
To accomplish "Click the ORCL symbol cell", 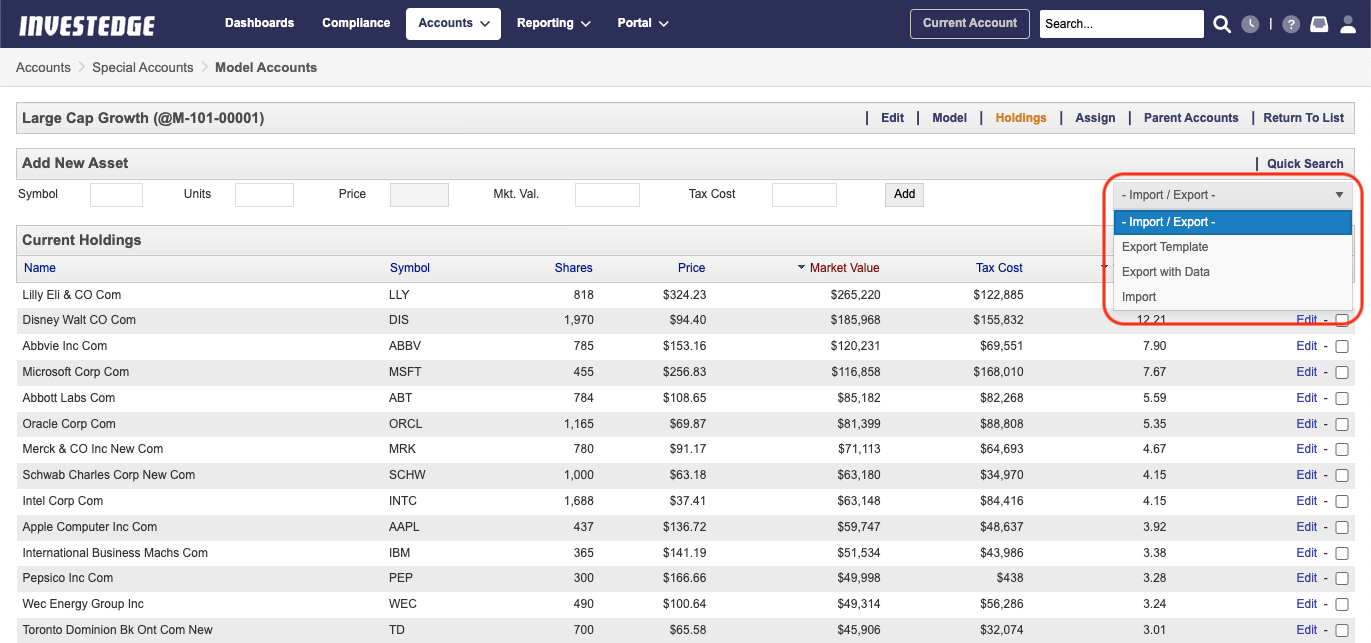I will click(406, 424).
